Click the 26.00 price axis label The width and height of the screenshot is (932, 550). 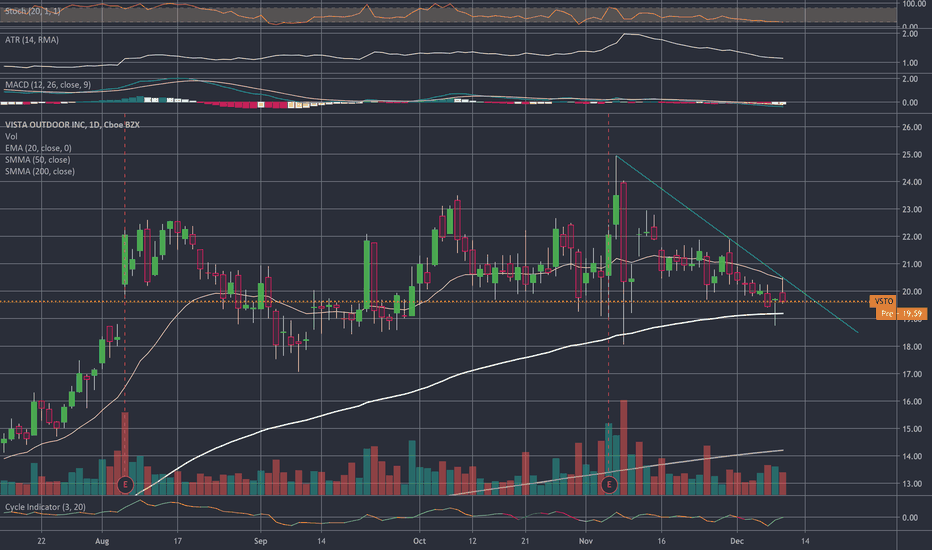(912, 127)
